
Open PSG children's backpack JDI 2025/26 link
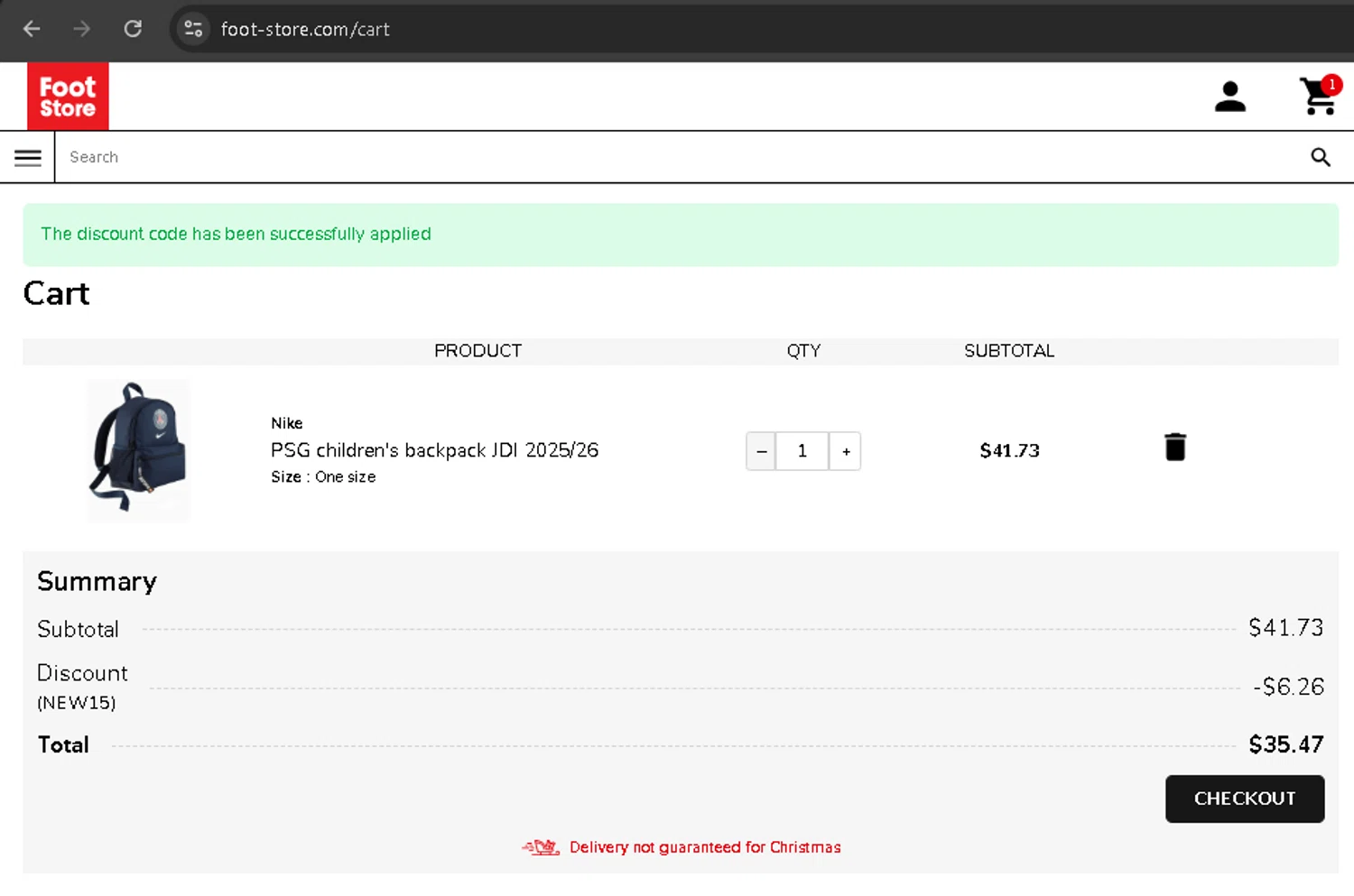coord(434,450)
